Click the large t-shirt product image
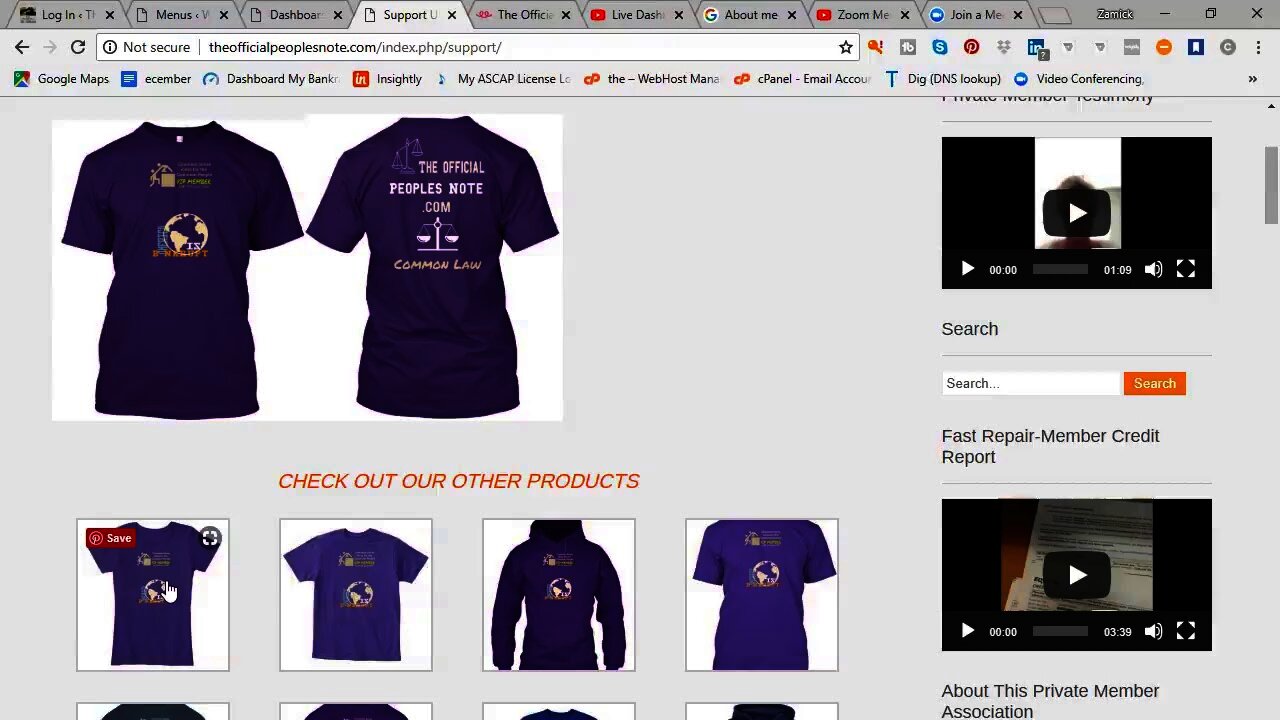The image size is (1280, 720). coord(307,267)
